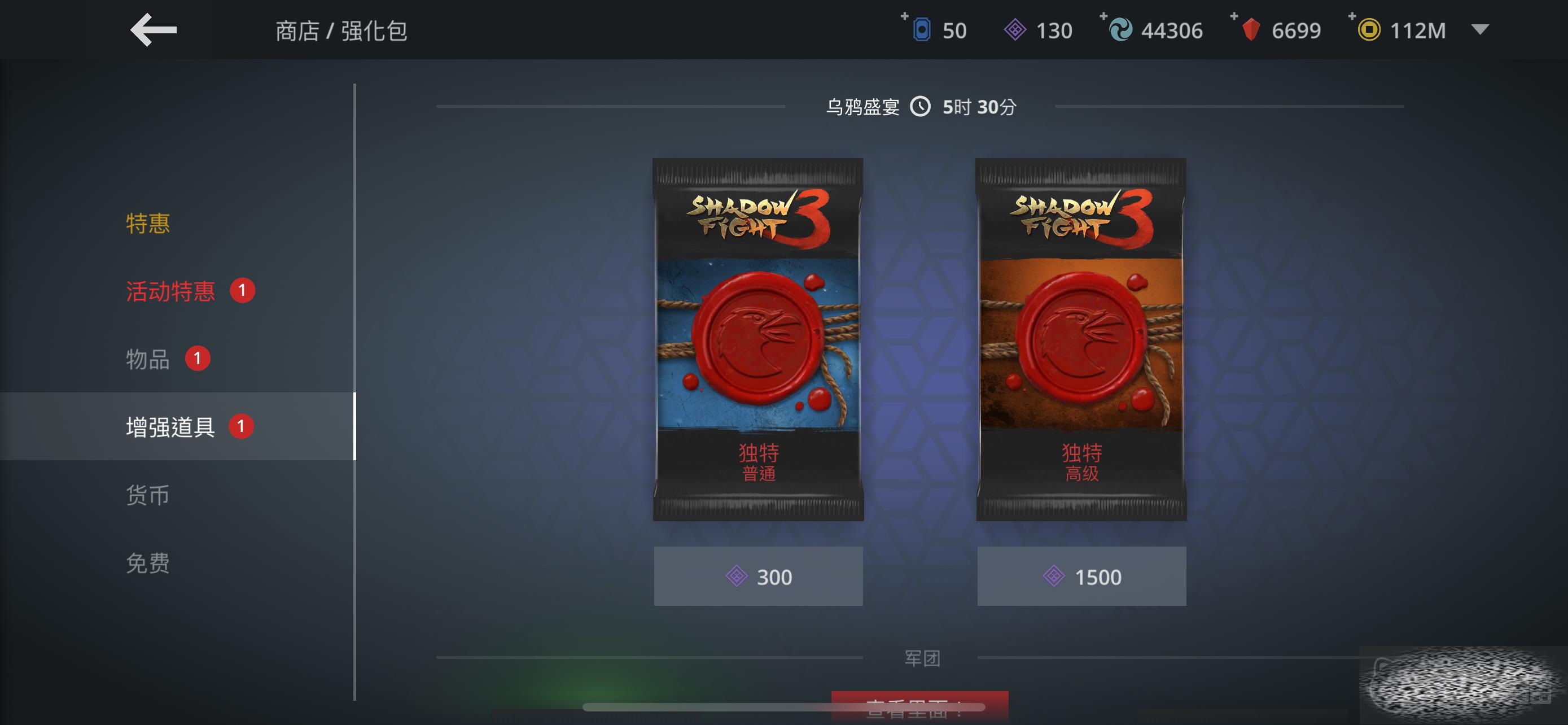Open the orange 独特 高级 booster pack
1568x725 pixels.
coord(1081,340)
